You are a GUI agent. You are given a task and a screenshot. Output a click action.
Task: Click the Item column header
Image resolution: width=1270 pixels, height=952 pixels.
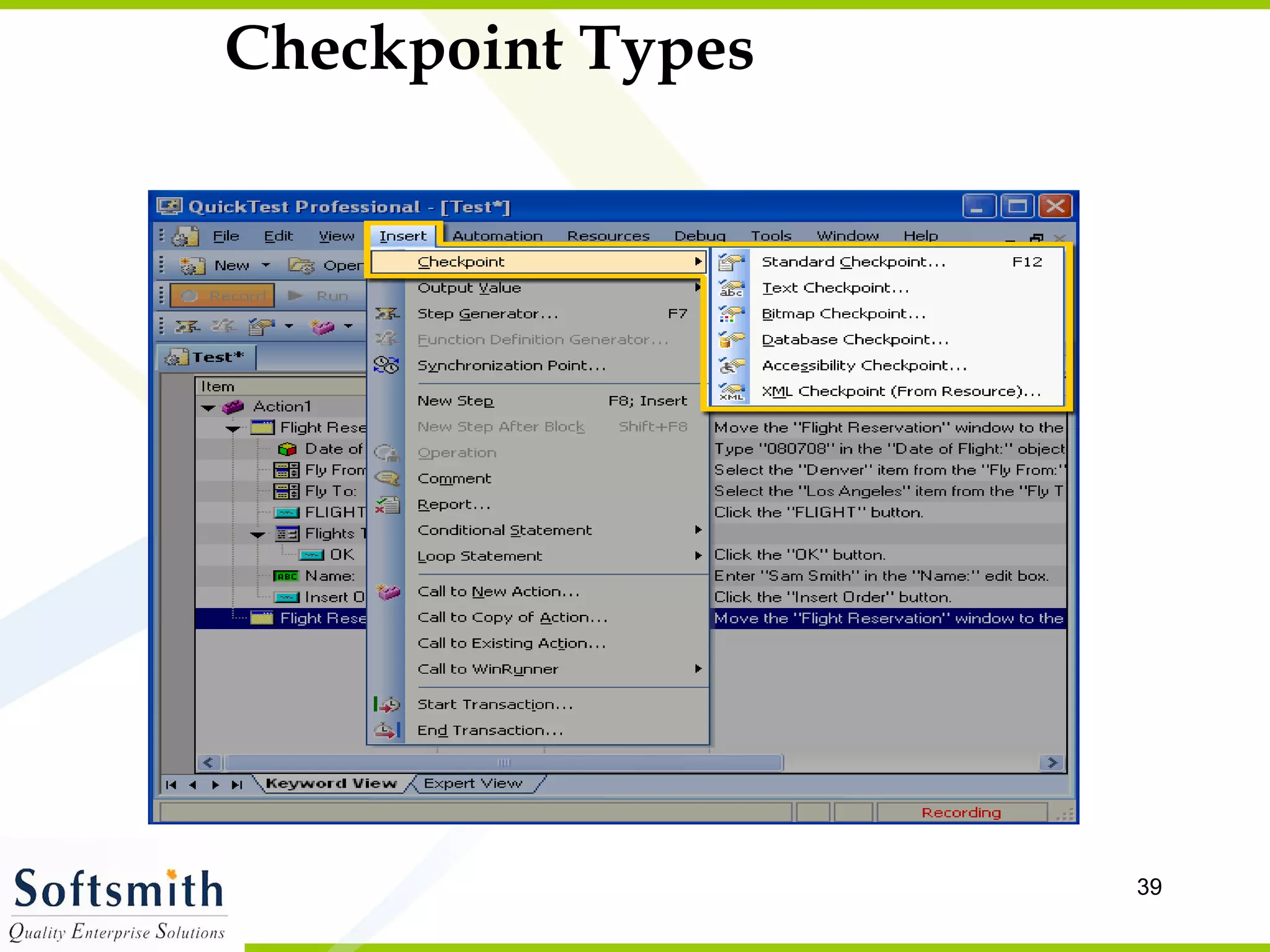click(x=281, y=387)
